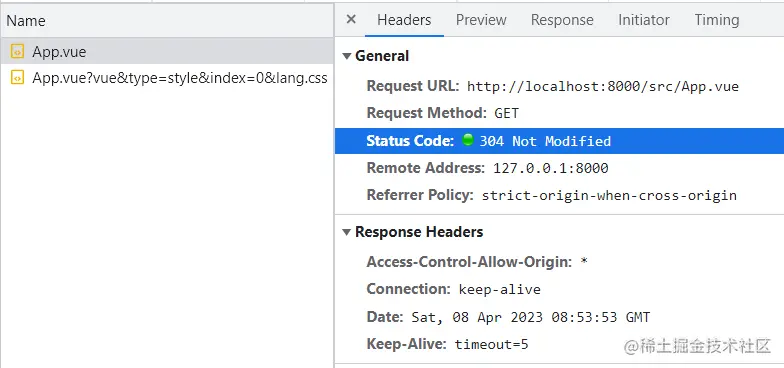Click the Keep-Alive timeout=5 header row
The image size is (784, 368).
click(560, 344)
